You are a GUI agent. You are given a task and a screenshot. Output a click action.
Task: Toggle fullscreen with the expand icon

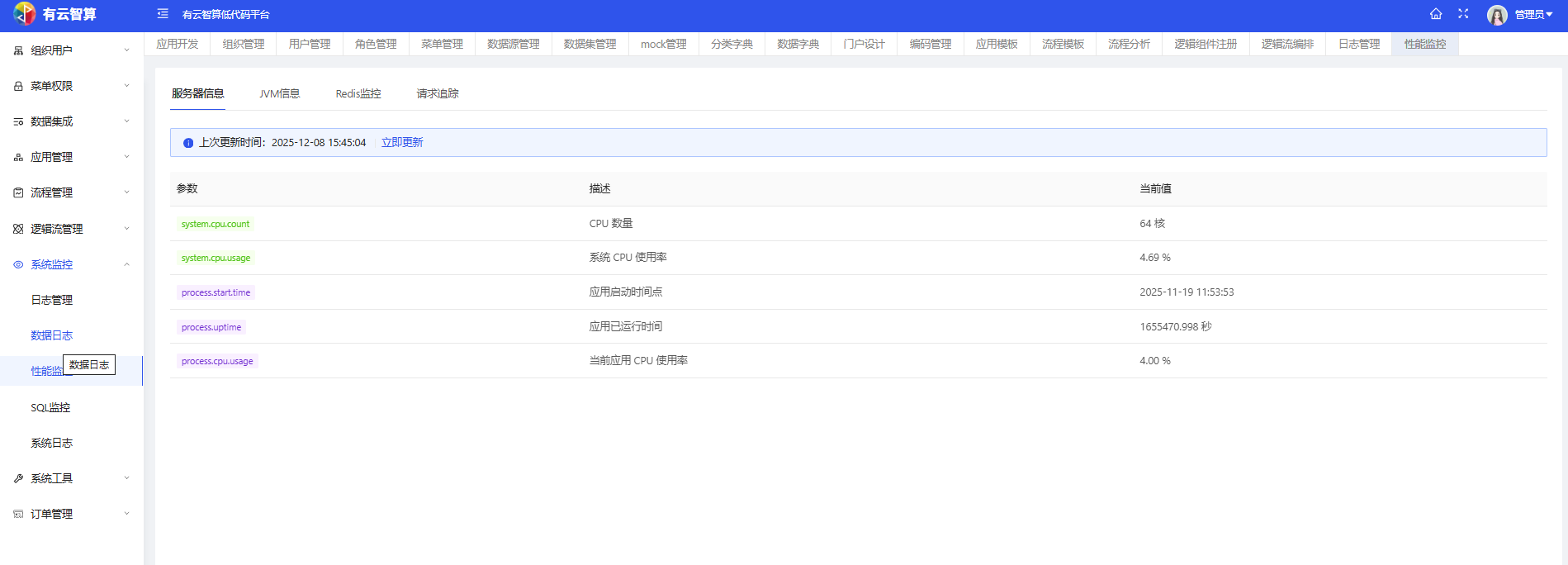point(1463,14)
